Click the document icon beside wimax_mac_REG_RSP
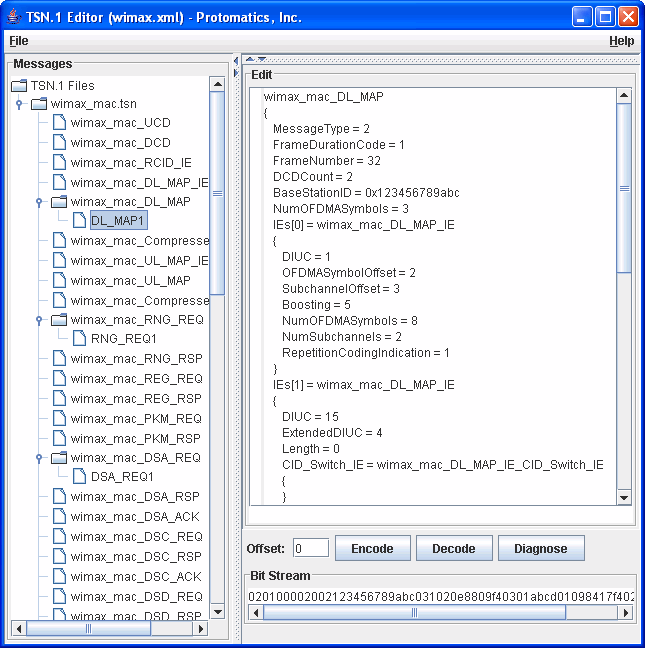Image resolution: width=645 pixels, height=648 pixels. pos(59,399)
